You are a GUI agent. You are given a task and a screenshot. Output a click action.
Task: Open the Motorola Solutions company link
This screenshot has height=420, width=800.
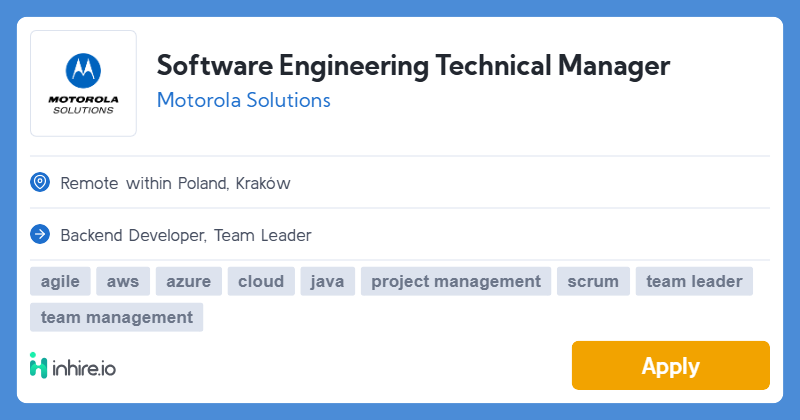coord(243,100)
